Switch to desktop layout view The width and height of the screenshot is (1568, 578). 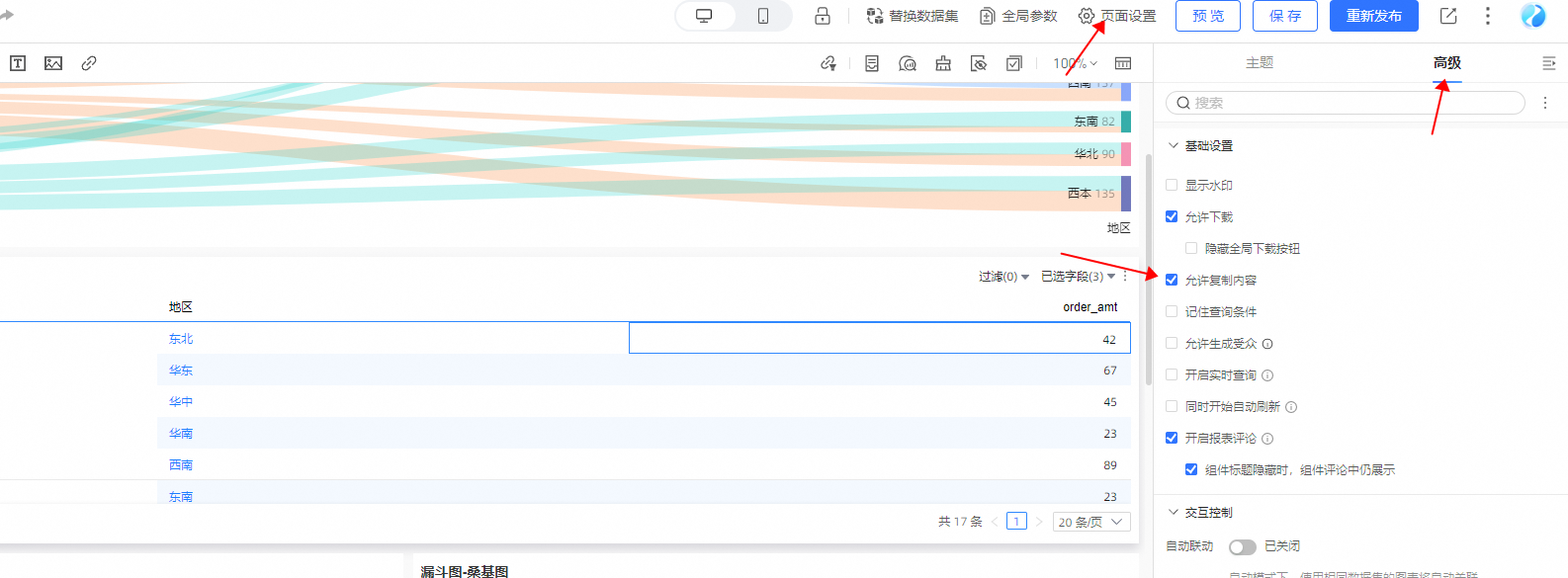704,16
